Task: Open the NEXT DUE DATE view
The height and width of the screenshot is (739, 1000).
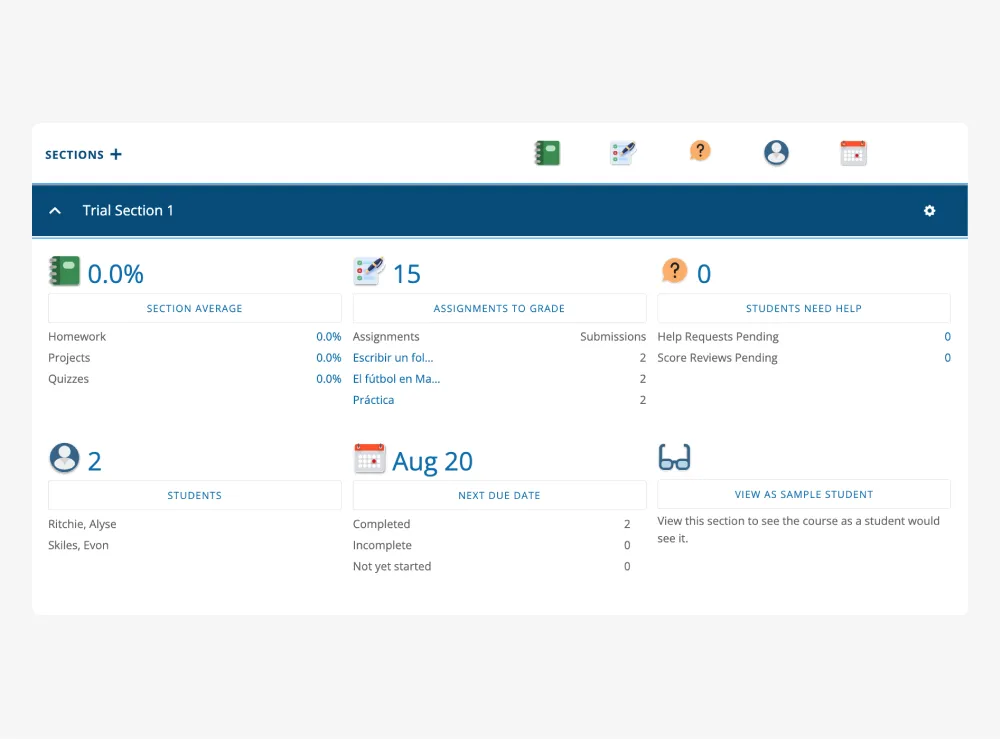Action: 499,495
